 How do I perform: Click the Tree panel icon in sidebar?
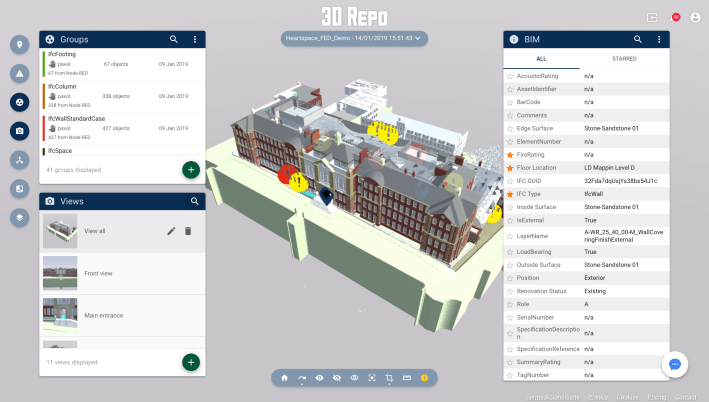[x=19, y=160]
